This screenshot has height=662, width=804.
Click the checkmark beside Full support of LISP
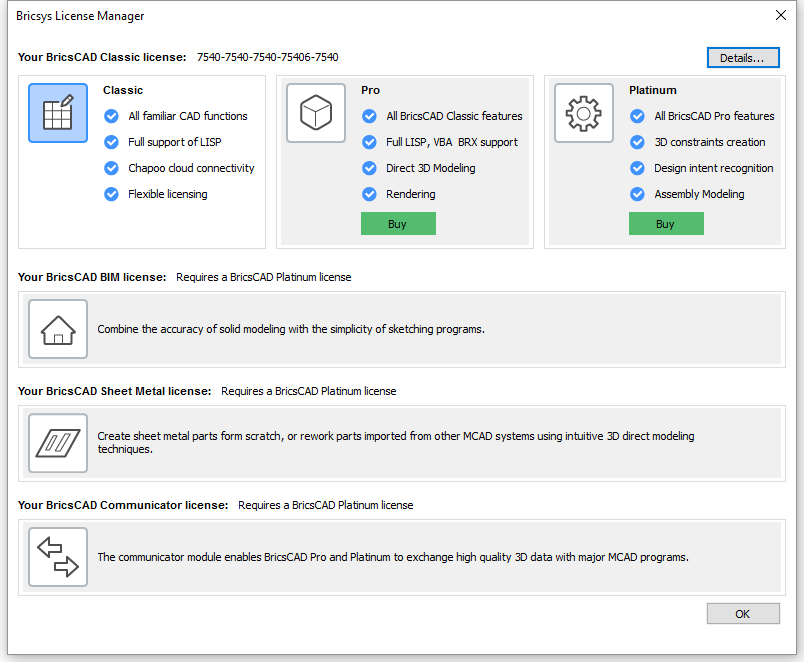pos(111,142)
